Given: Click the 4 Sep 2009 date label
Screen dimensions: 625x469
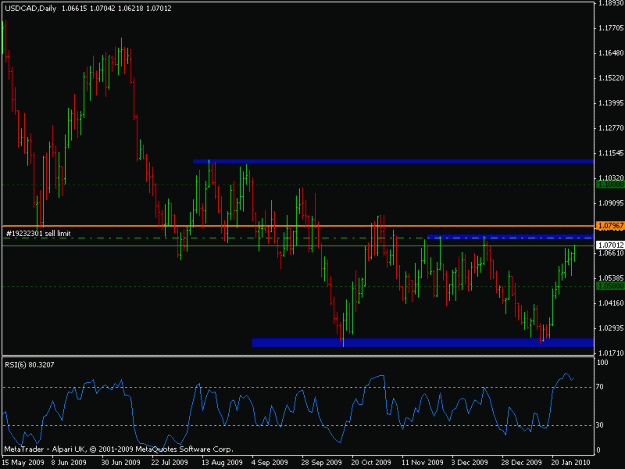Looking at the screenshot, I should (269, 463).
